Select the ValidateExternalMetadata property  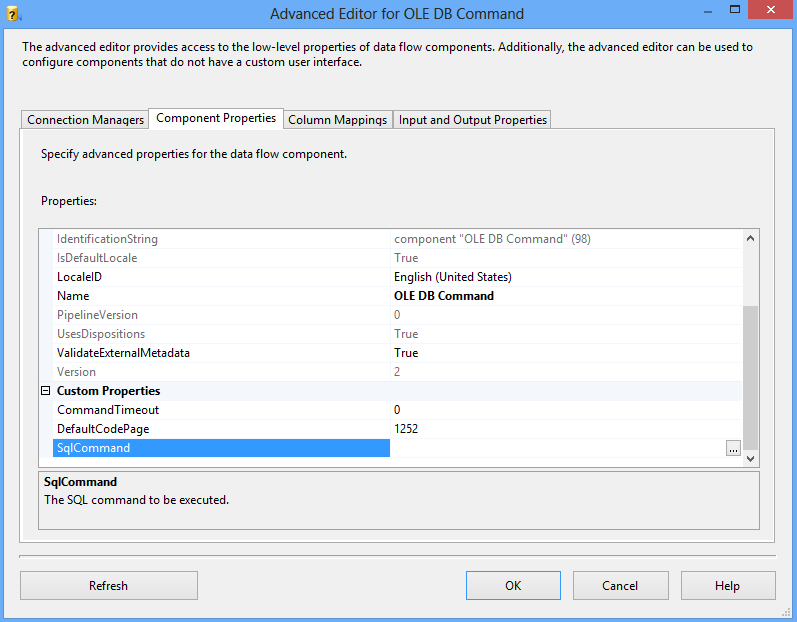tap(222, 353)
